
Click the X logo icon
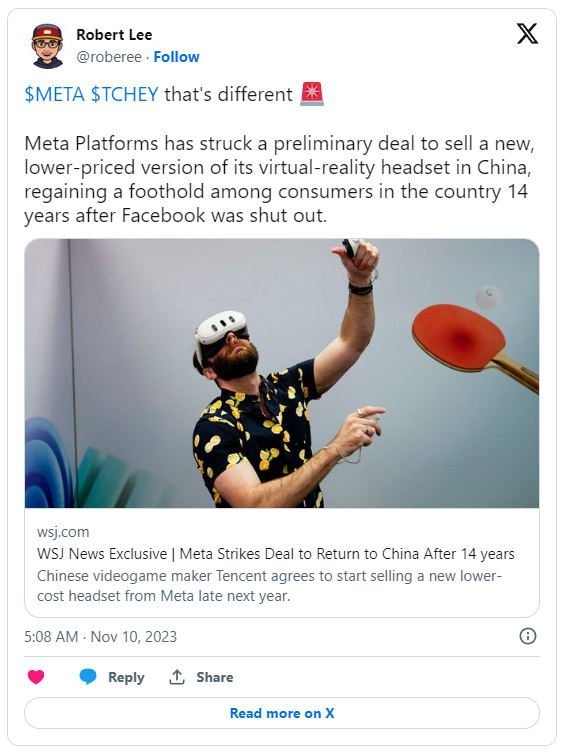[x=527, y=34]
